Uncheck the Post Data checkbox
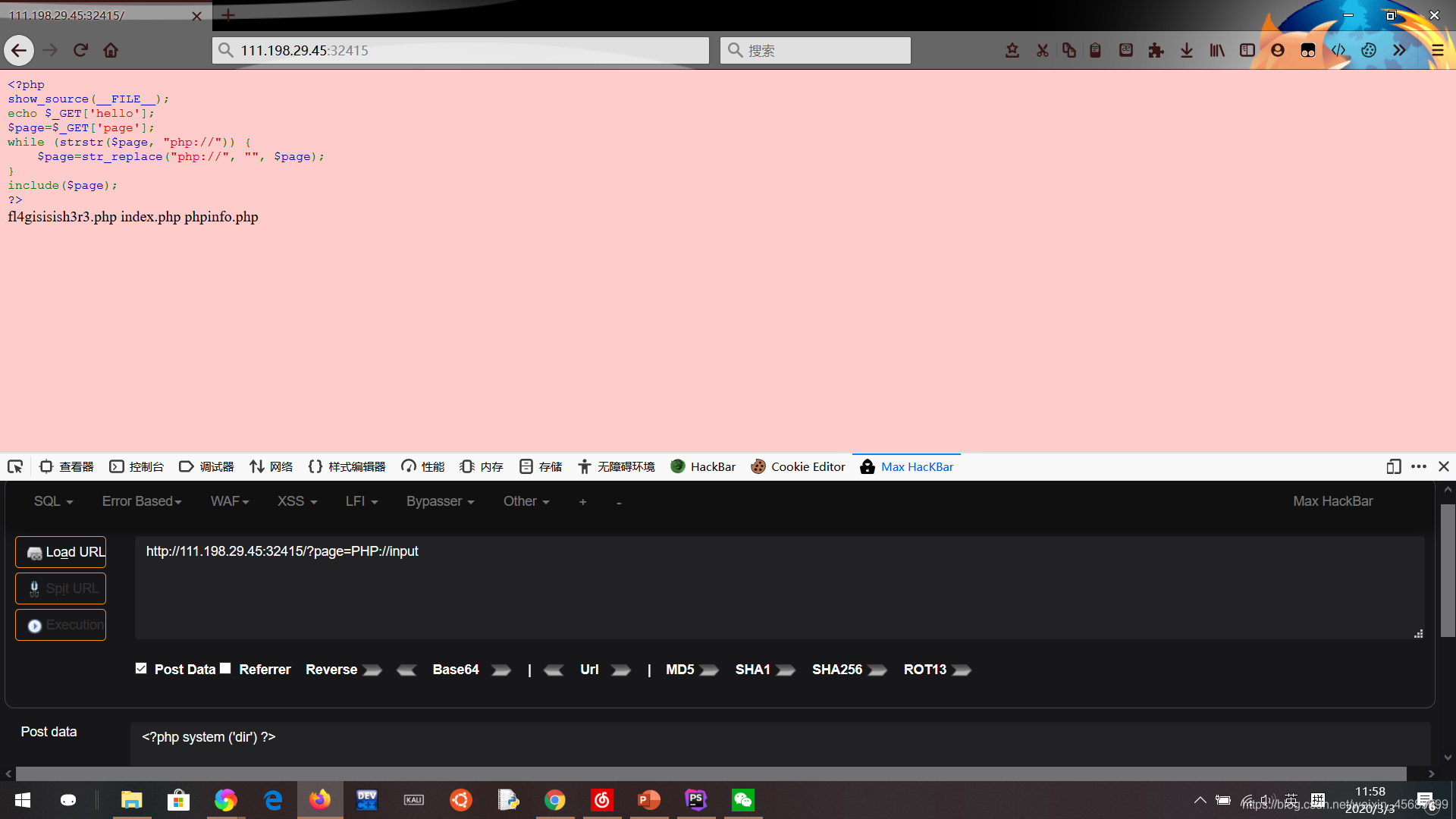 141,668
